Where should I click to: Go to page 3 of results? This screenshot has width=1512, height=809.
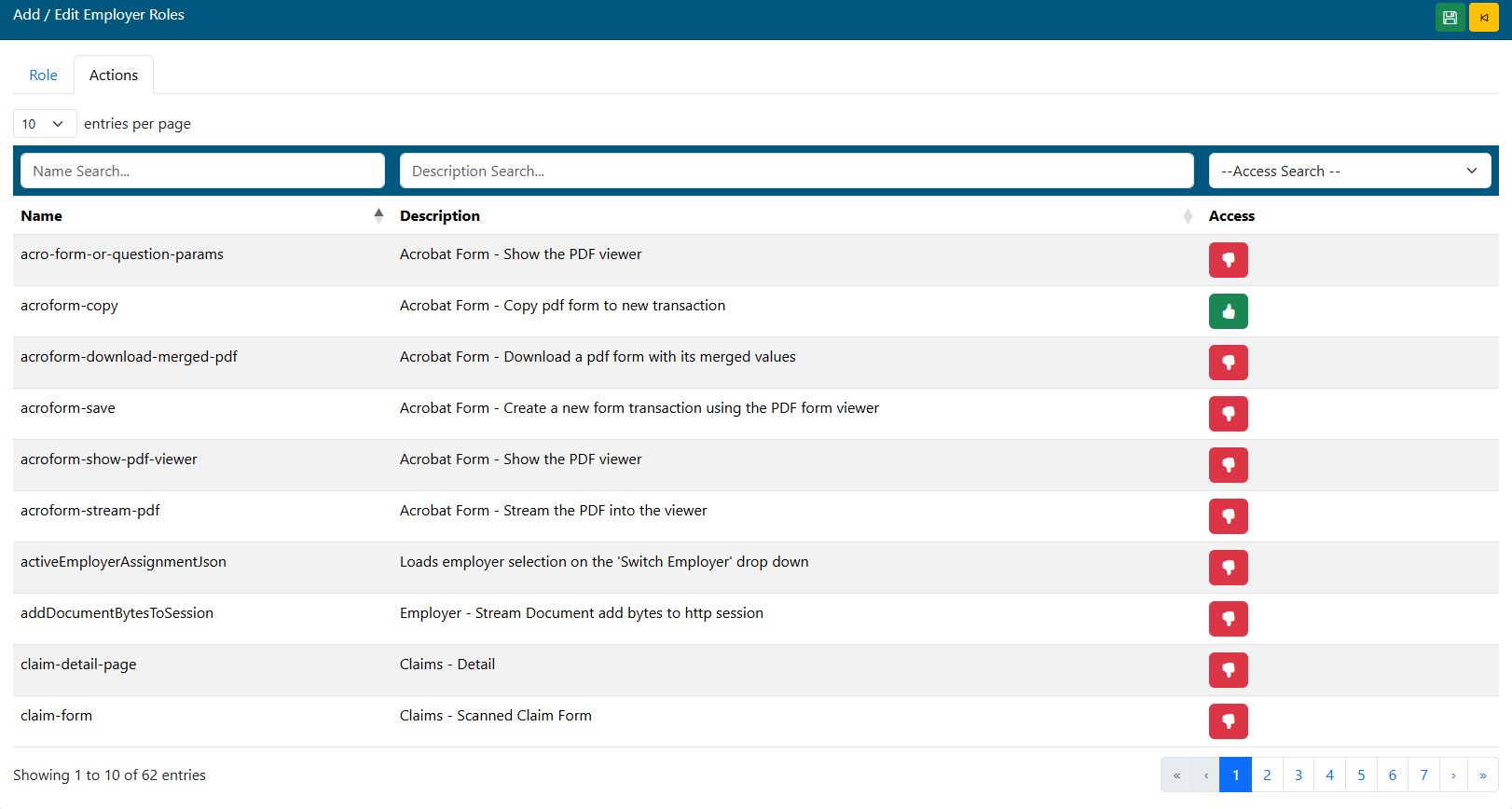(1298, 775)
